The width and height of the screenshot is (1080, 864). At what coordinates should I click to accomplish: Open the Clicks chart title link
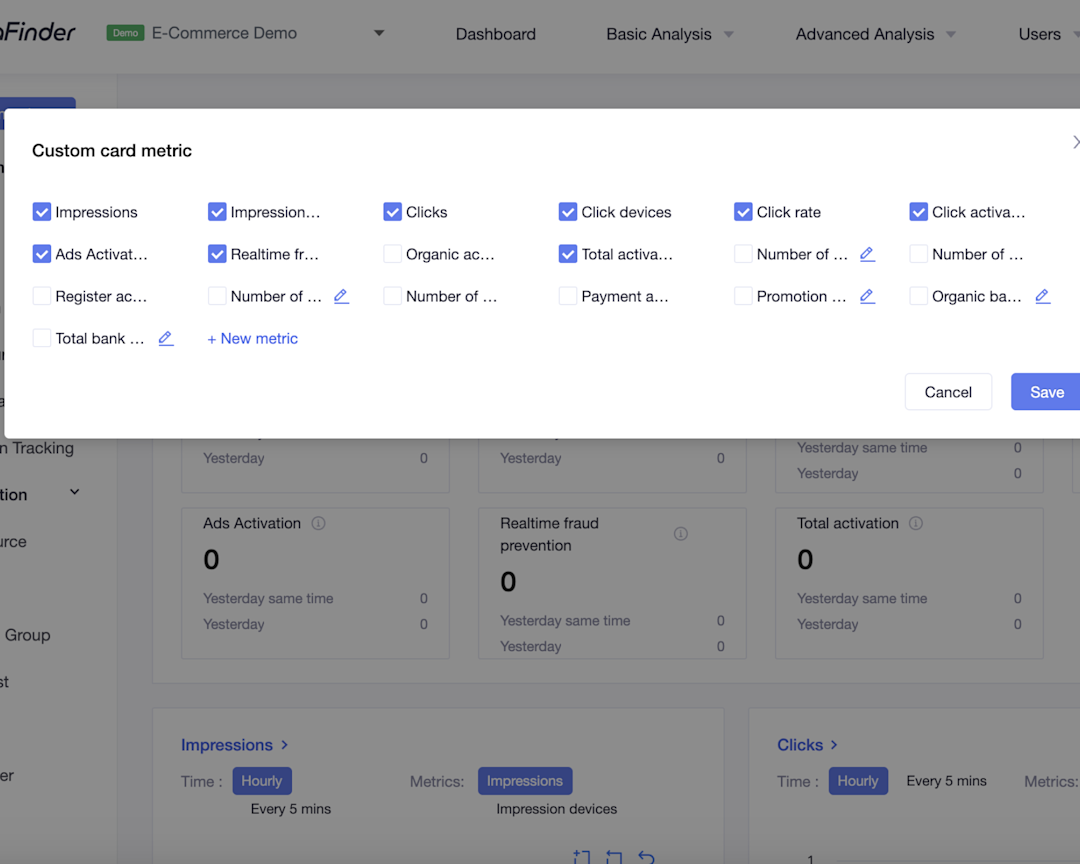point(807,745)
